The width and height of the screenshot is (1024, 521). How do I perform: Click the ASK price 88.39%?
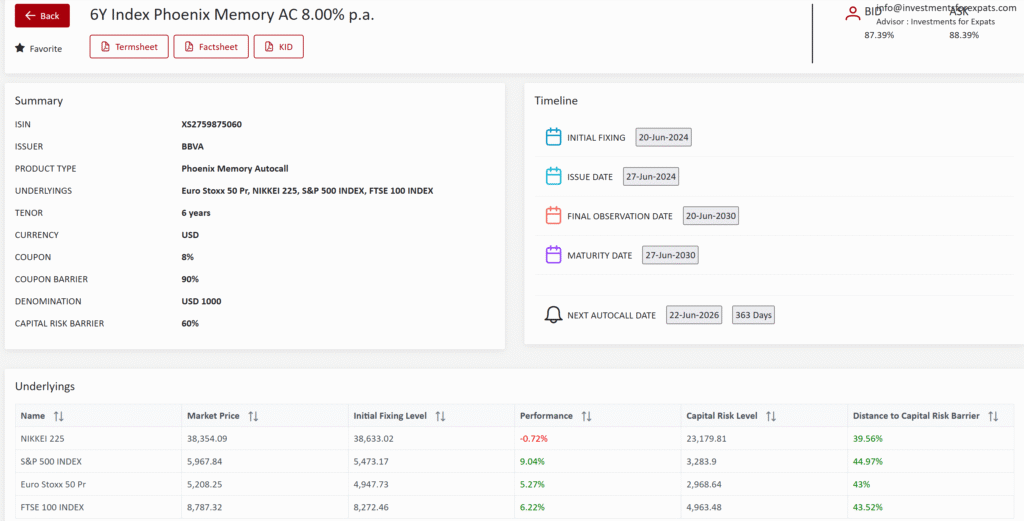(x=964, y=35)
